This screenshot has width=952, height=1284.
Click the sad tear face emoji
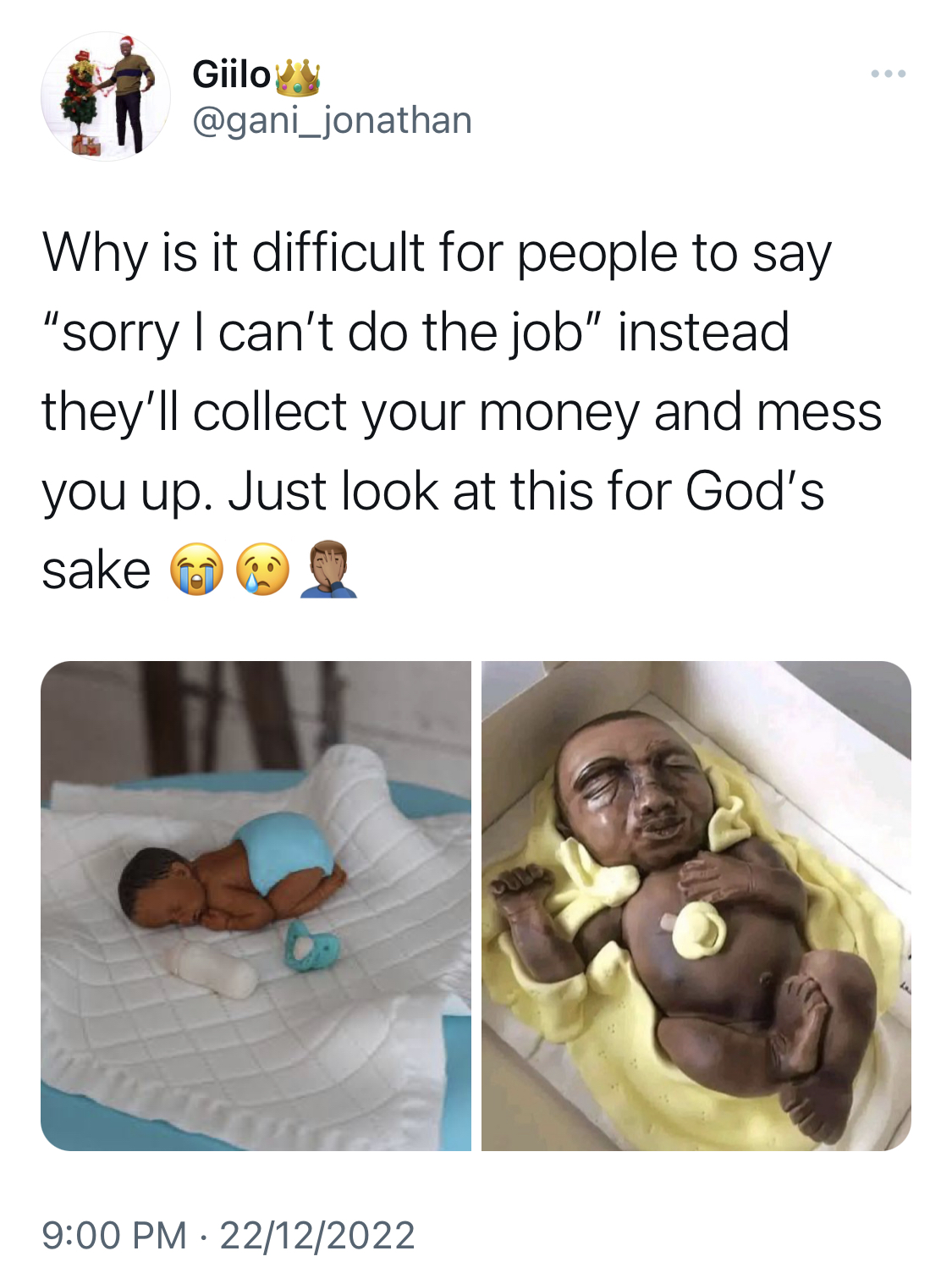[x=263, y=570]
